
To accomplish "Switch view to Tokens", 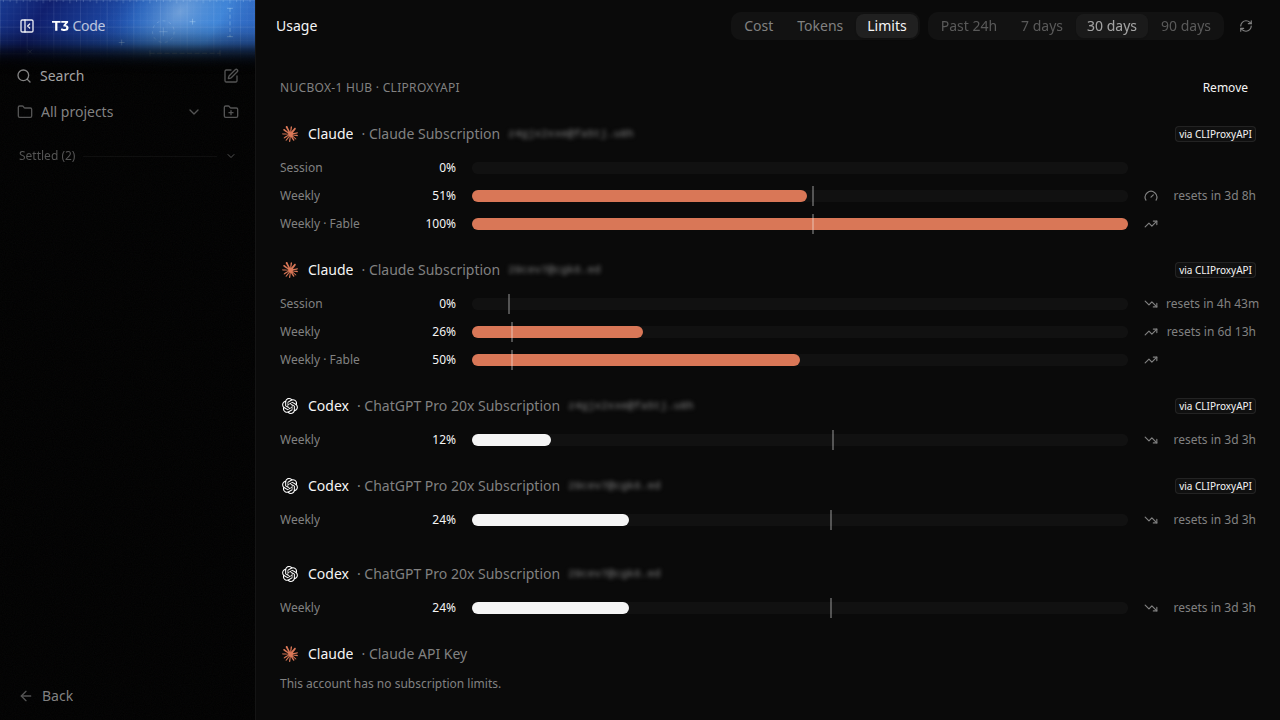I will click(x=820, y=26).
